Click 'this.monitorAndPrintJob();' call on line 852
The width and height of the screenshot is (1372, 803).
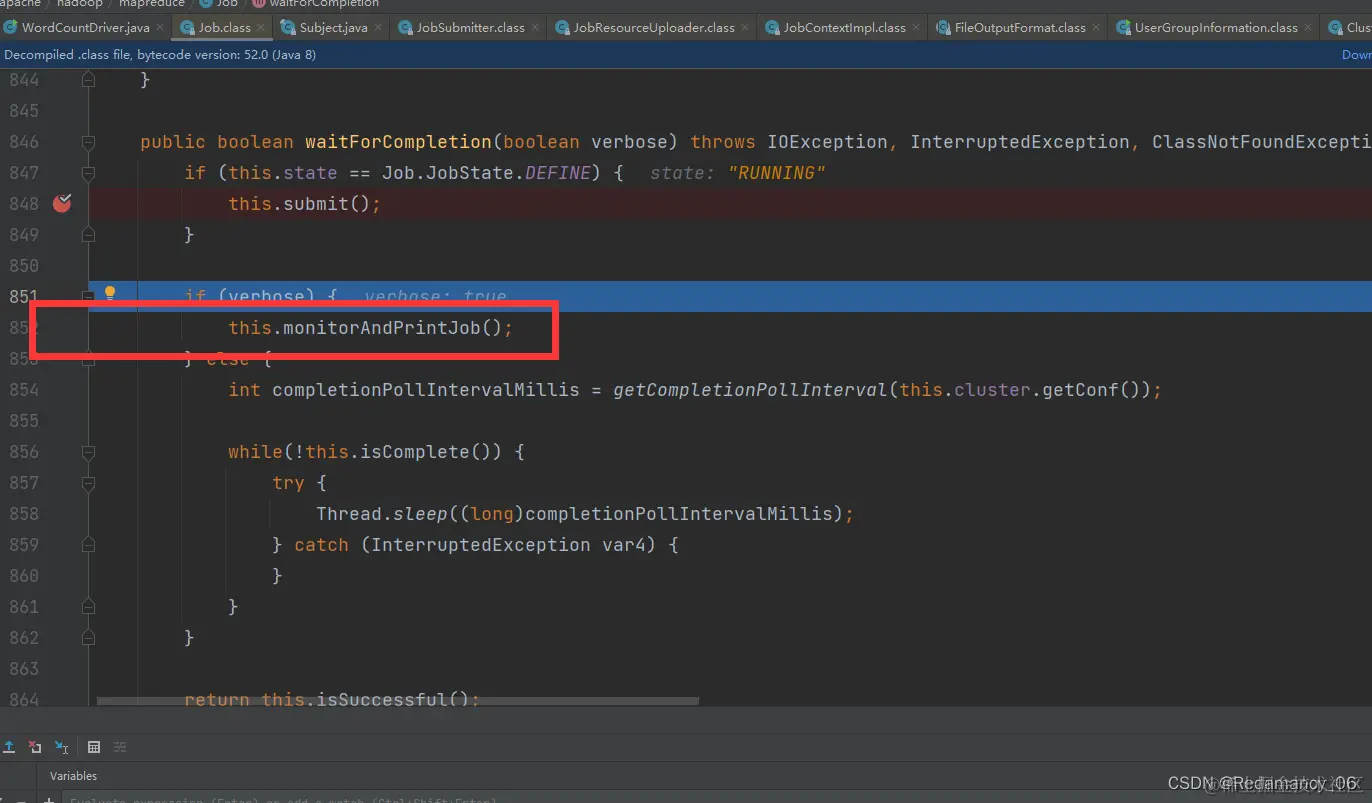pos(370,328)
